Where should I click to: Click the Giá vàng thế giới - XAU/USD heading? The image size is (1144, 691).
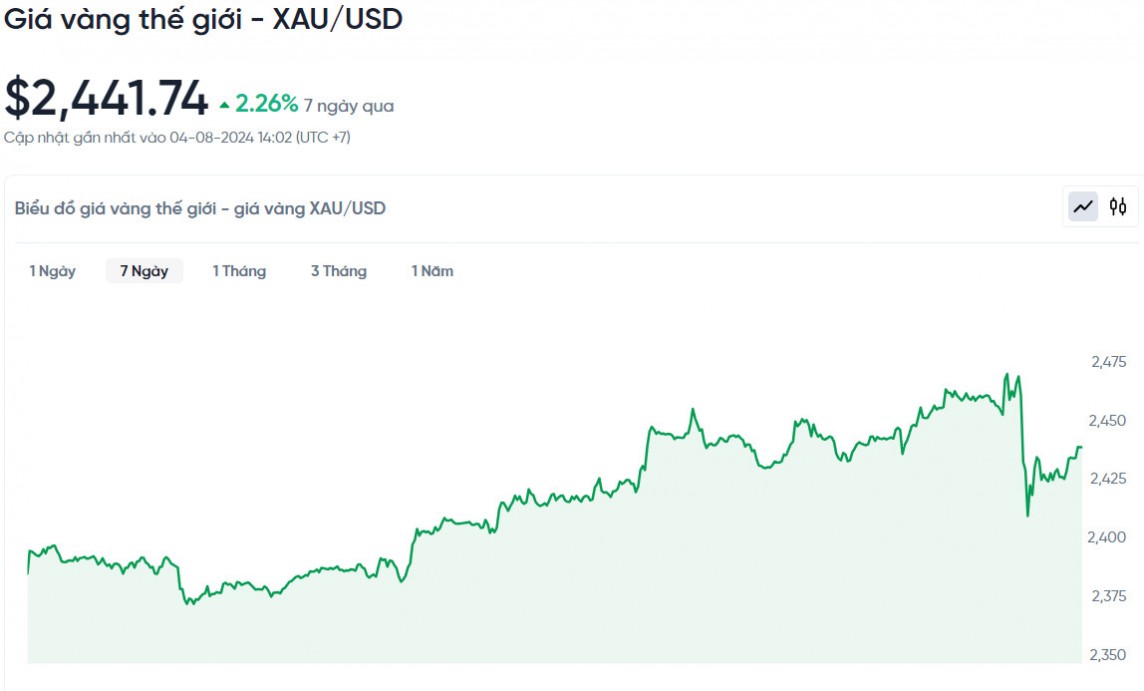tap(203, 19)
